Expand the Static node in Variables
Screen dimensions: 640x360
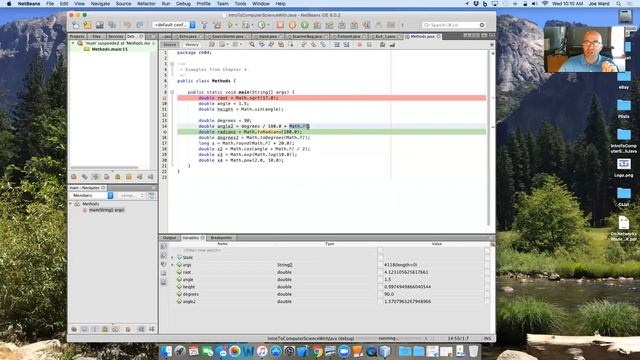tap(173, 258)
